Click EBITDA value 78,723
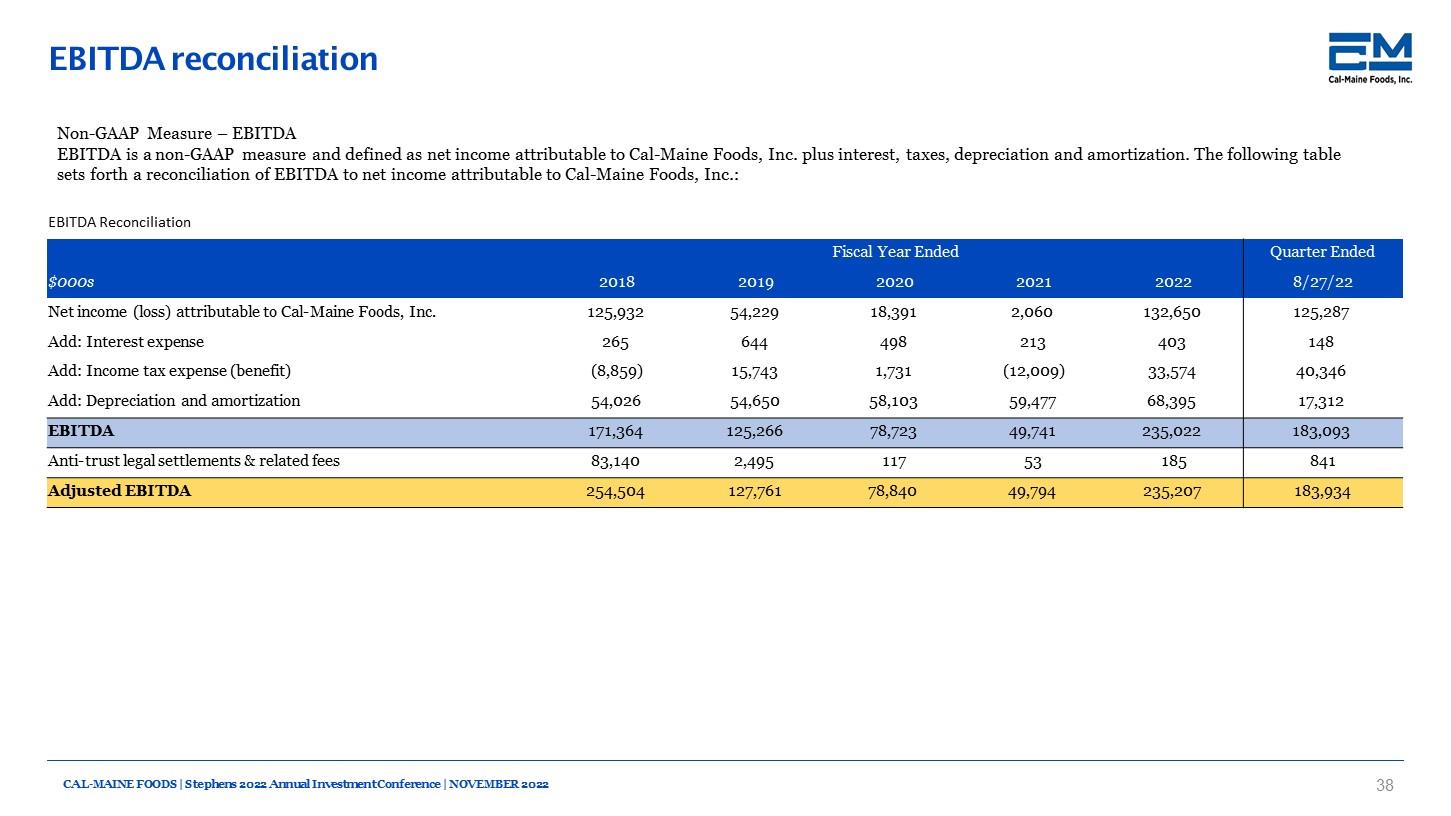The image size is (1451, 816). (894, 432)
